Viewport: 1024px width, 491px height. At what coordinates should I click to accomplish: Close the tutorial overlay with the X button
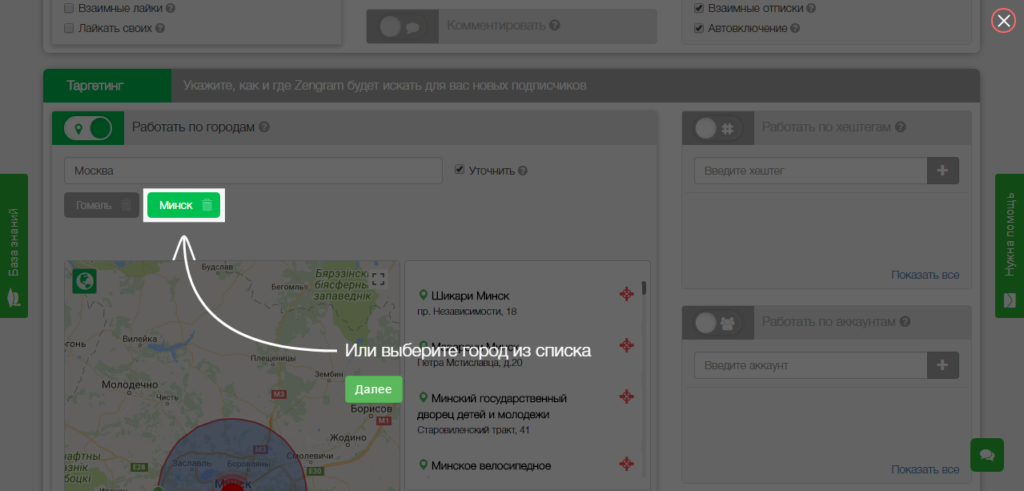point(1003,20)
